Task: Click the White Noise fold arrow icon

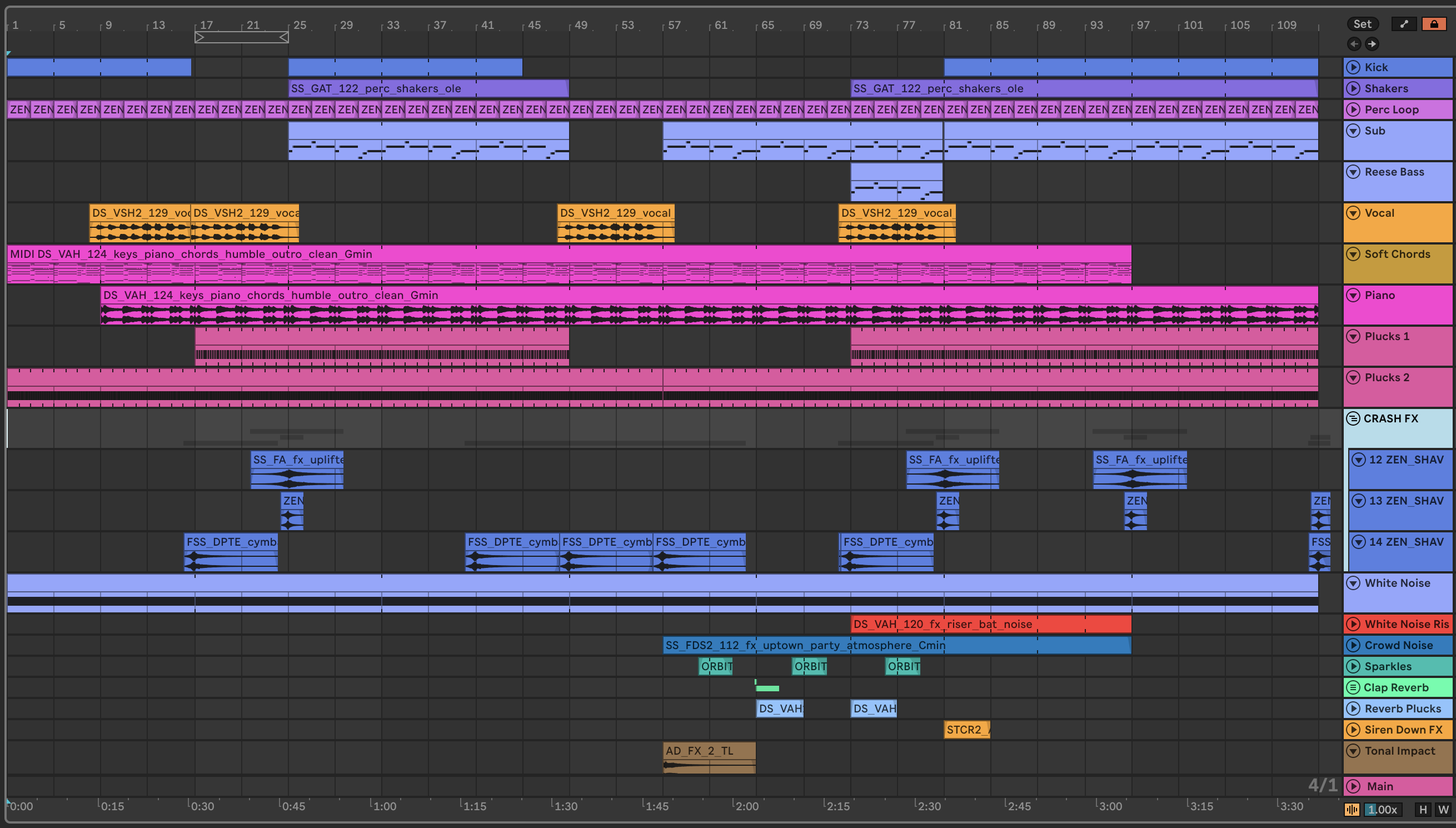Action: pyautogui.click(x=1354, y=583)
